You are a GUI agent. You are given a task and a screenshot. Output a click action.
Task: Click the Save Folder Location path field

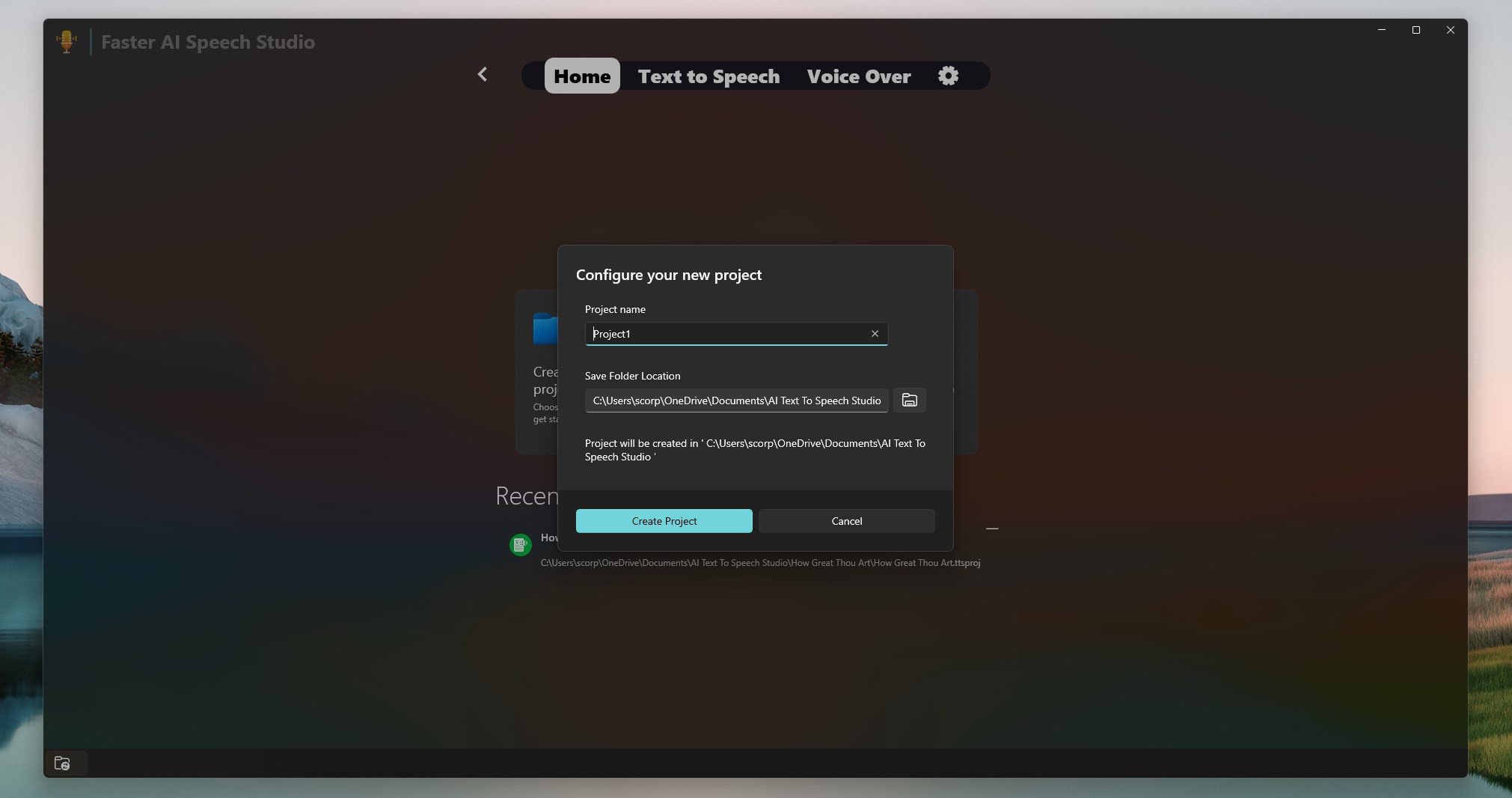point(735,400)
